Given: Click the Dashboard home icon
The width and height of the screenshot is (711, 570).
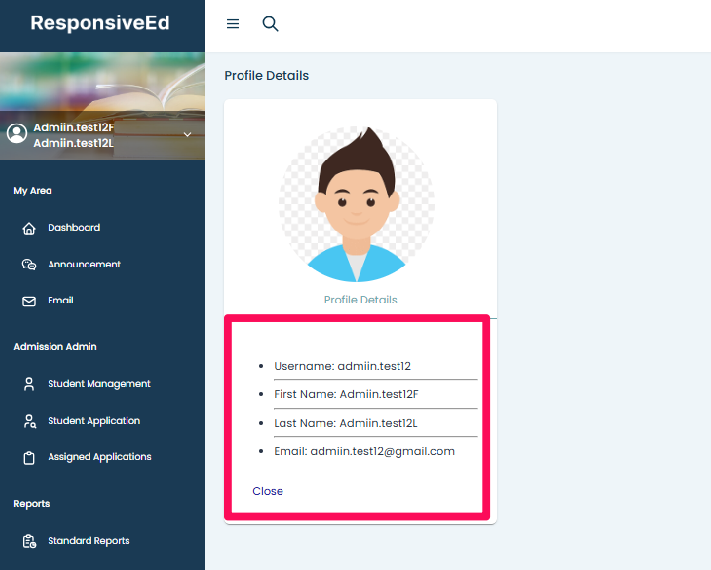Looking at the screenshot, I should [x=29, y=229].
